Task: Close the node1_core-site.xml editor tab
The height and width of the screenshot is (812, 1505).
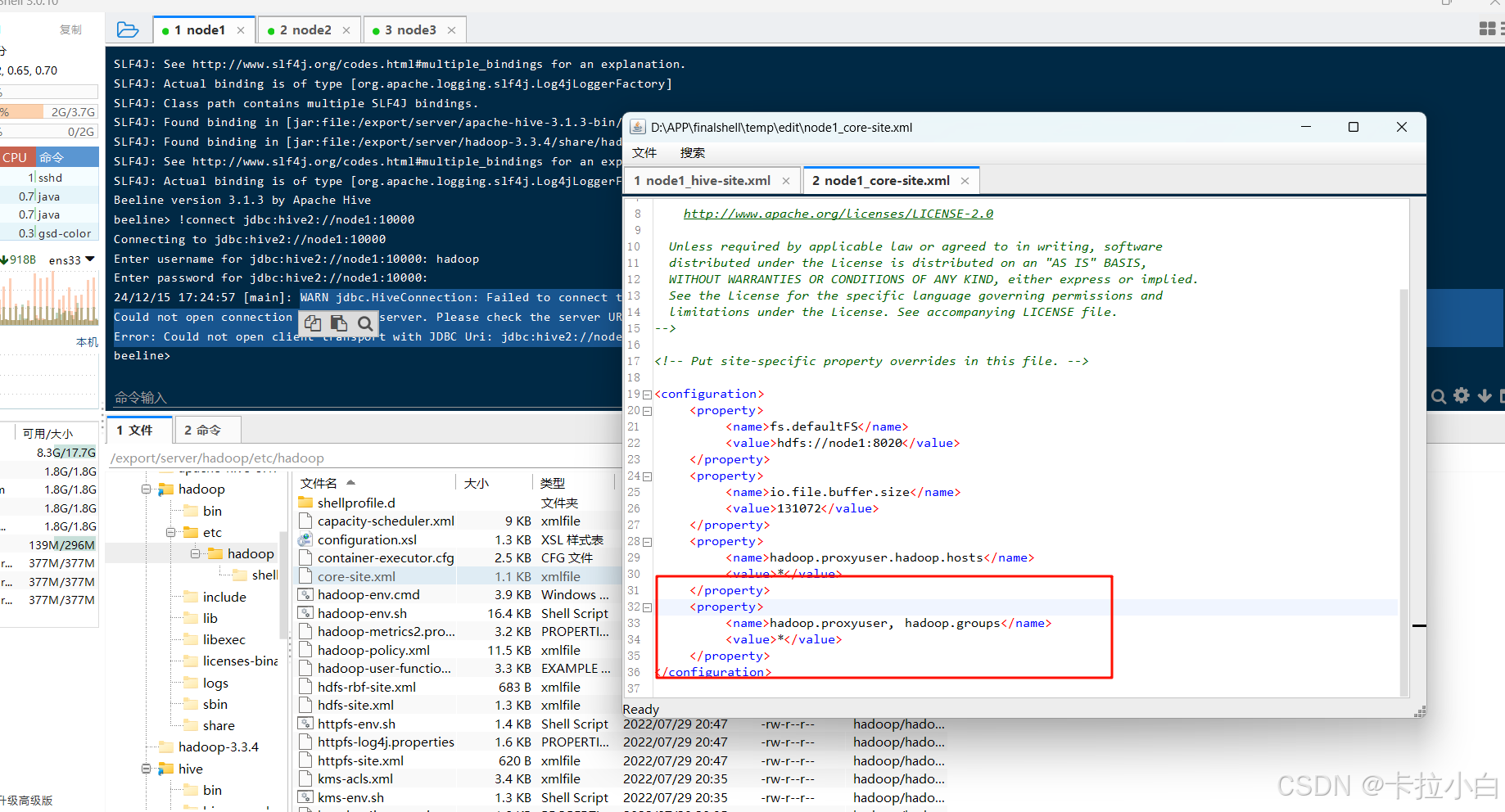Action: pos(965,181)
